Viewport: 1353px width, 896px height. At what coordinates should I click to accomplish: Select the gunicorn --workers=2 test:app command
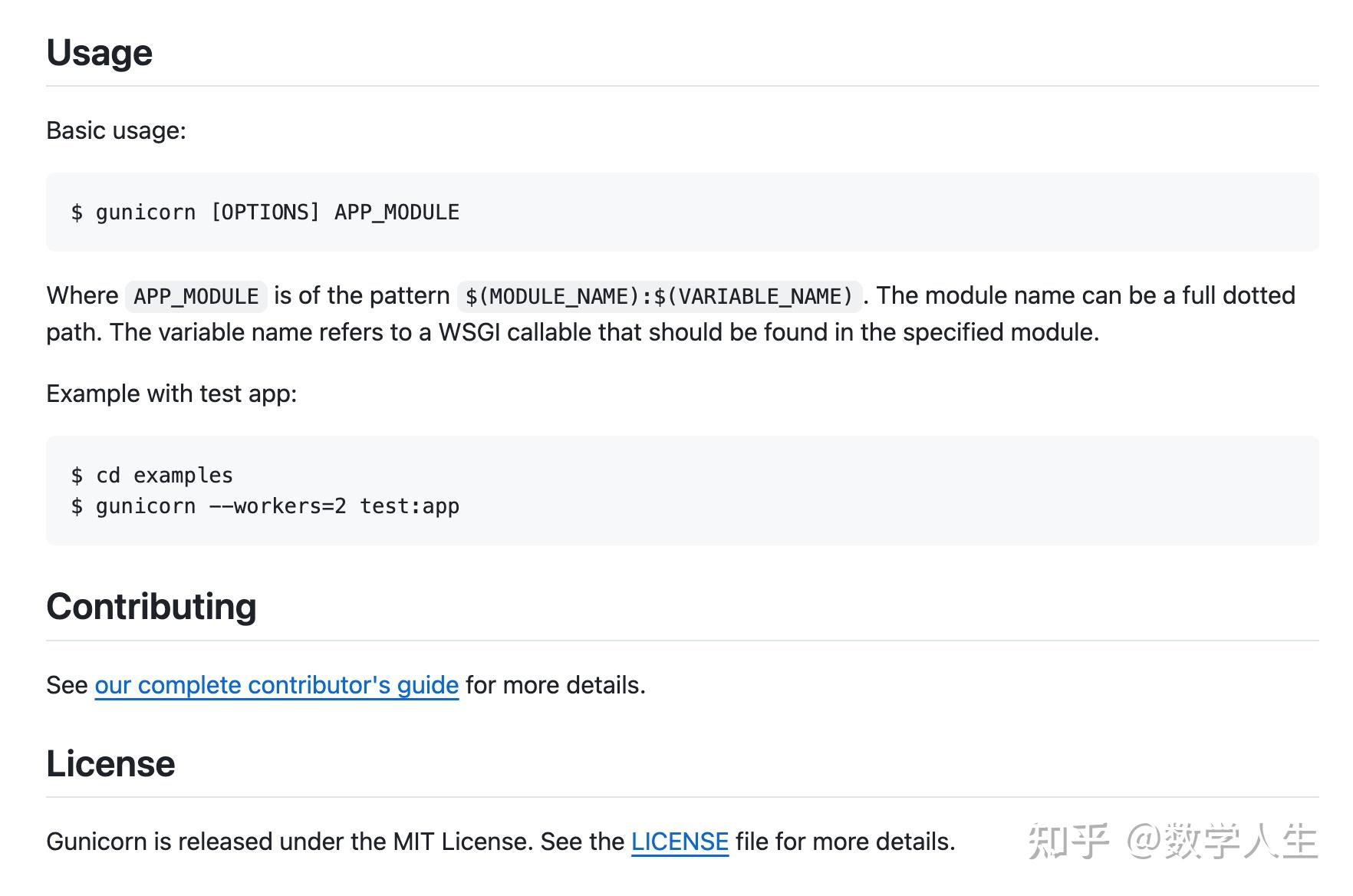(265, 506)
